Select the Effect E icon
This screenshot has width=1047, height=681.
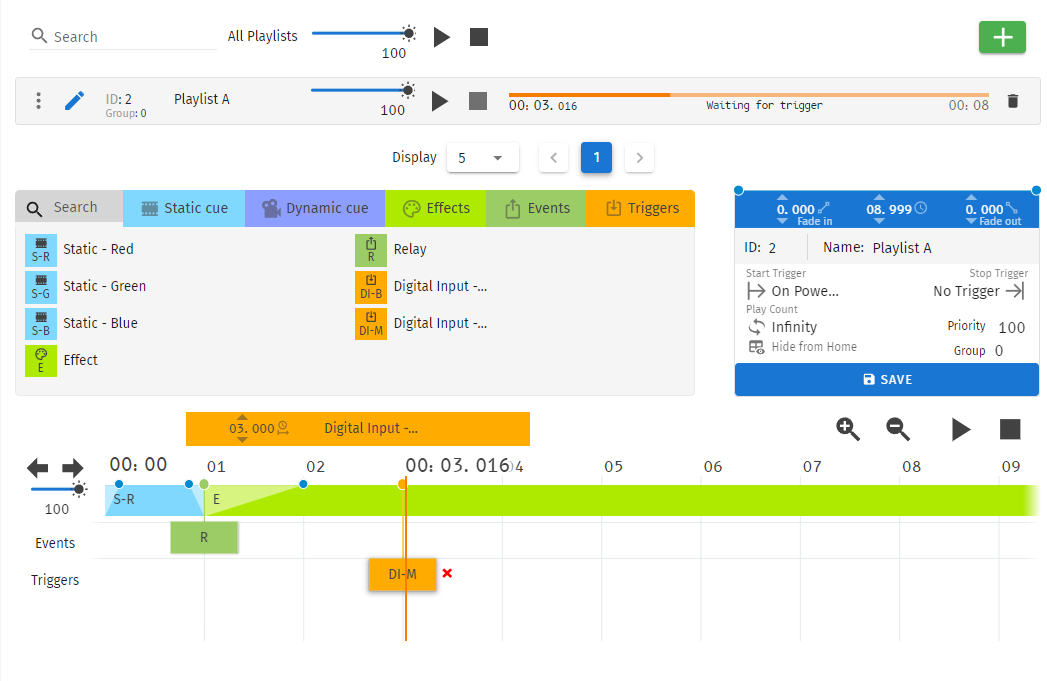click(41, 361)
